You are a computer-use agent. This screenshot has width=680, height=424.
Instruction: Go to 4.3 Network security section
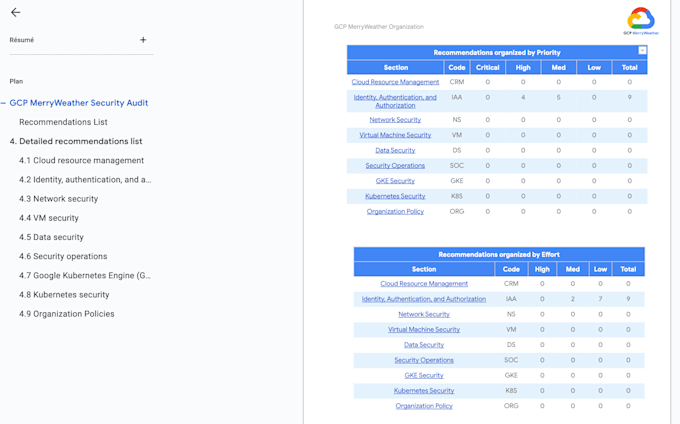coord(59,199)
